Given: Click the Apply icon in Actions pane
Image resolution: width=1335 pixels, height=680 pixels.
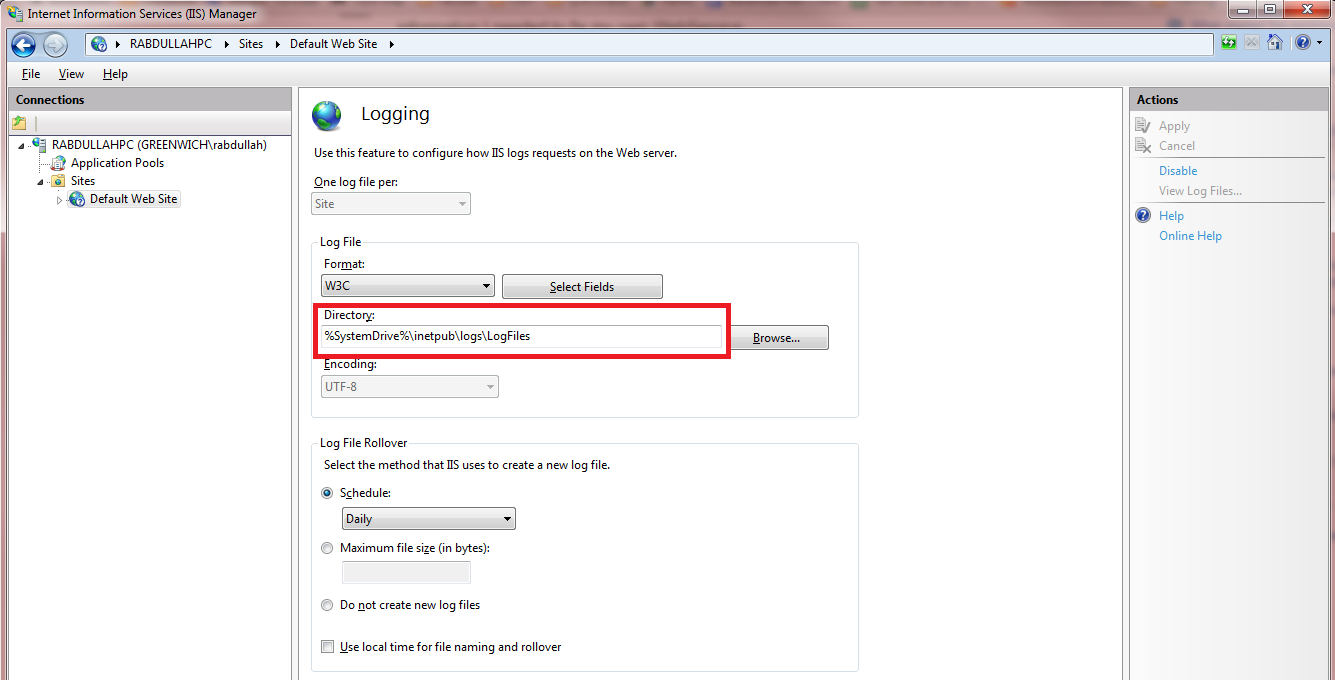Looking at the screenshot, I should coord(1144,126).
